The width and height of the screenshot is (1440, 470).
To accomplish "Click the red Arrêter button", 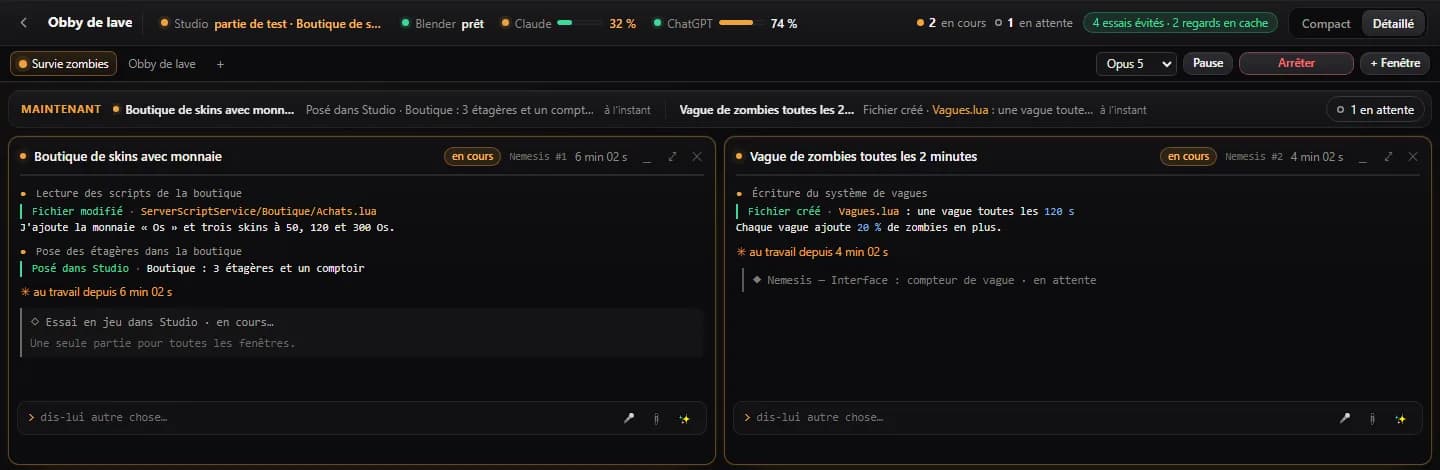I will tap(1296, 63).
